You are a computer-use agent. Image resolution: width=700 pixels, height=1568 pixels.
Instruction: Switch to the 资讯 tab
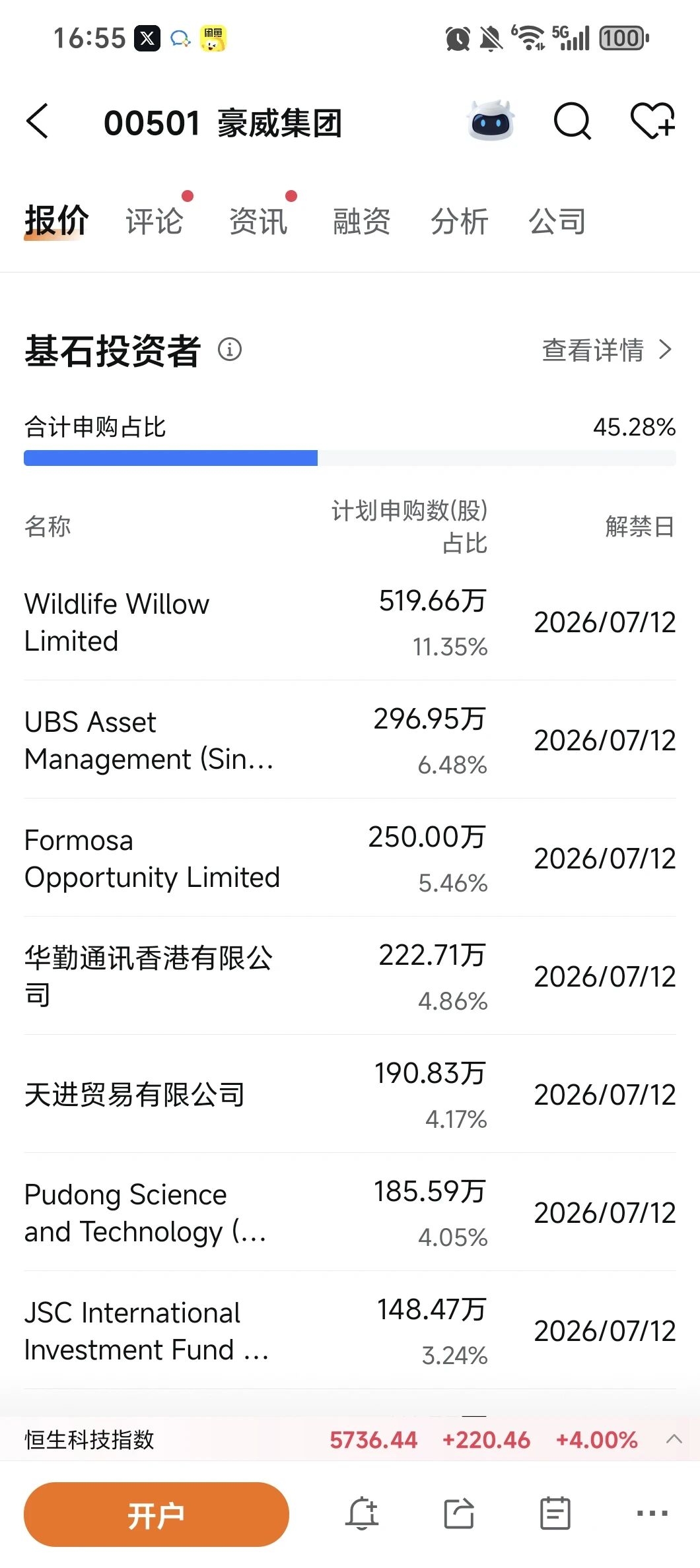[x=258, y=221]
